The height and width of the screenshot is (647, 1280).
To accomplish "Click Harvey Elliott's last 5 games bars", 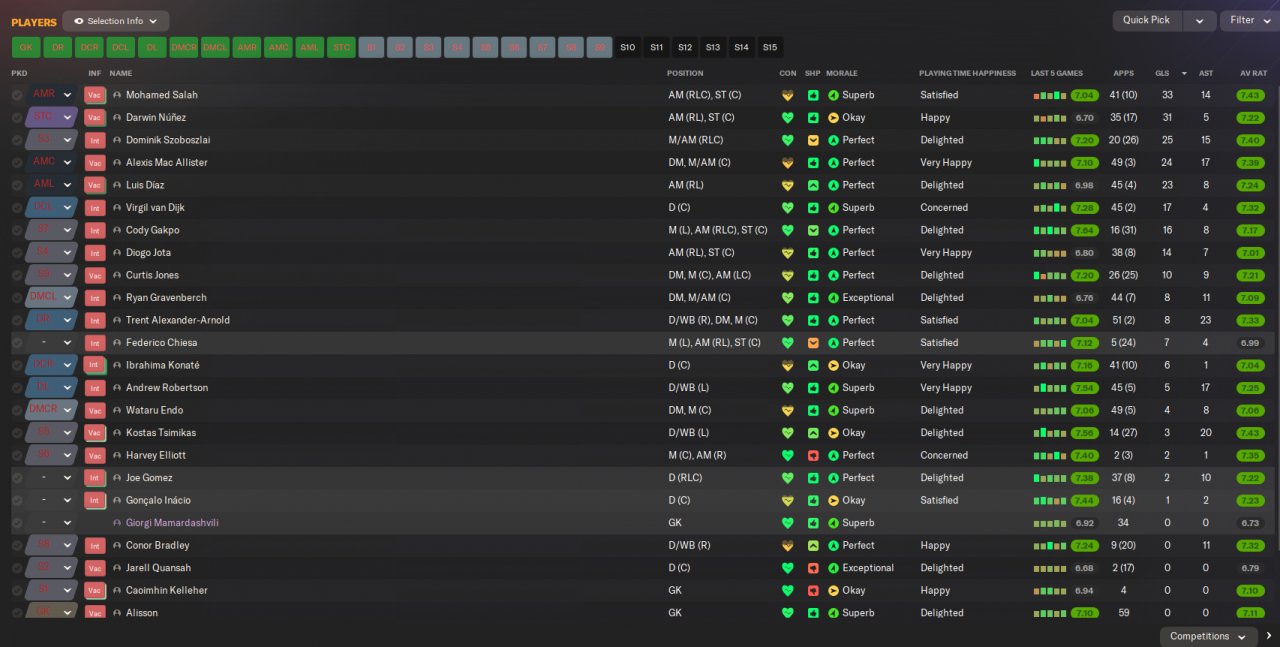I will (x=1049, y=456).
